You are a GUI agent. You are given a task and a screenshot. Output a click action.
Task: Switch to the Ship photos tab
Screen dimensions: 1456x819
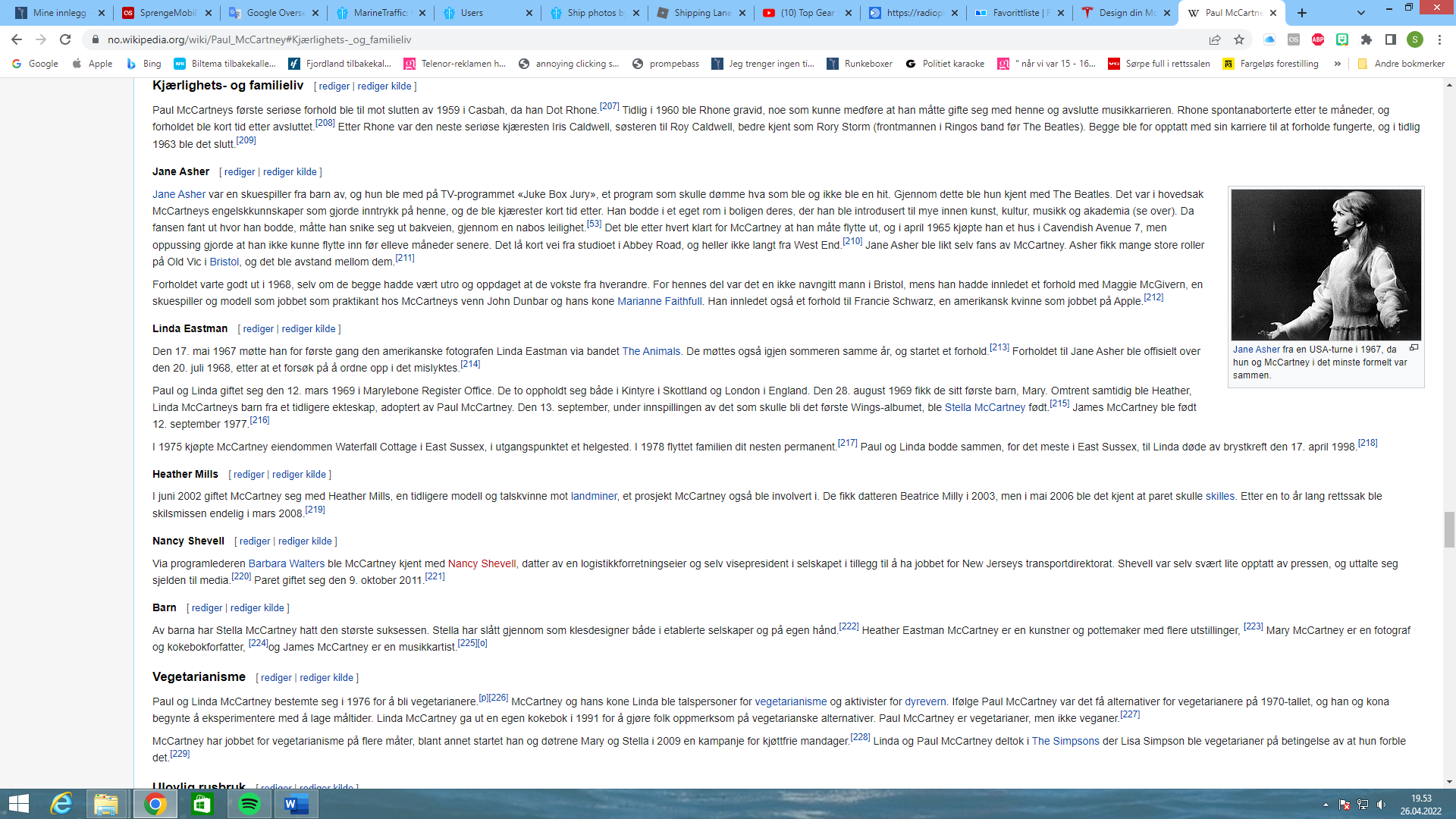coord(594,13)
